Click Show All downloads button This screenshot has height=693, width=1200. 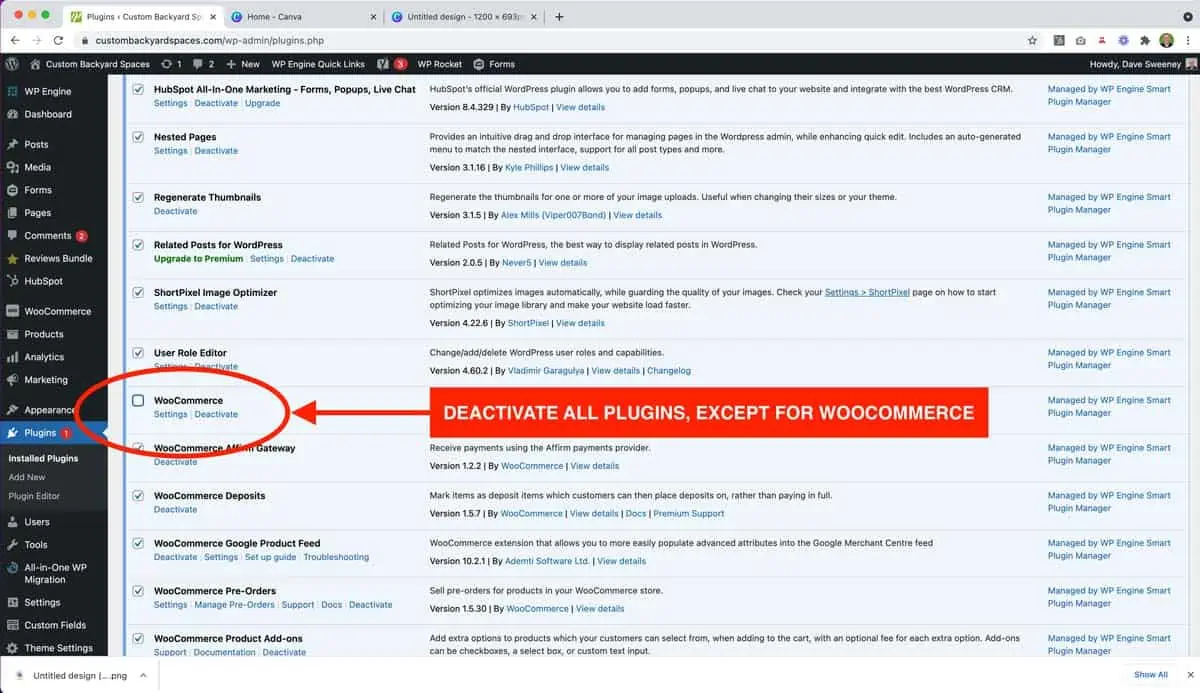tap(1150, 675)
